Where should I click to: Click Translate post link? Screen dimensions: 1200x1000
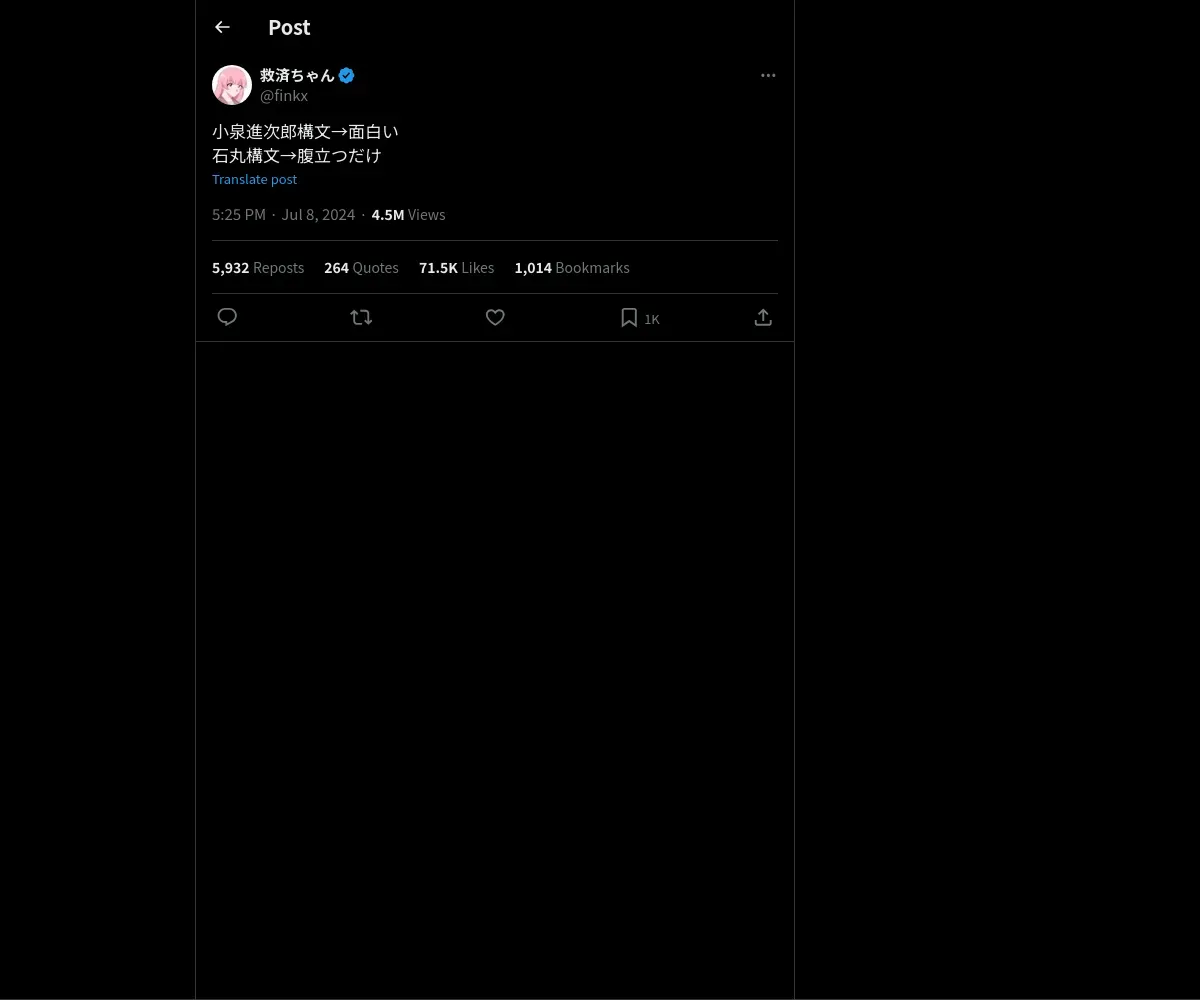254,179
